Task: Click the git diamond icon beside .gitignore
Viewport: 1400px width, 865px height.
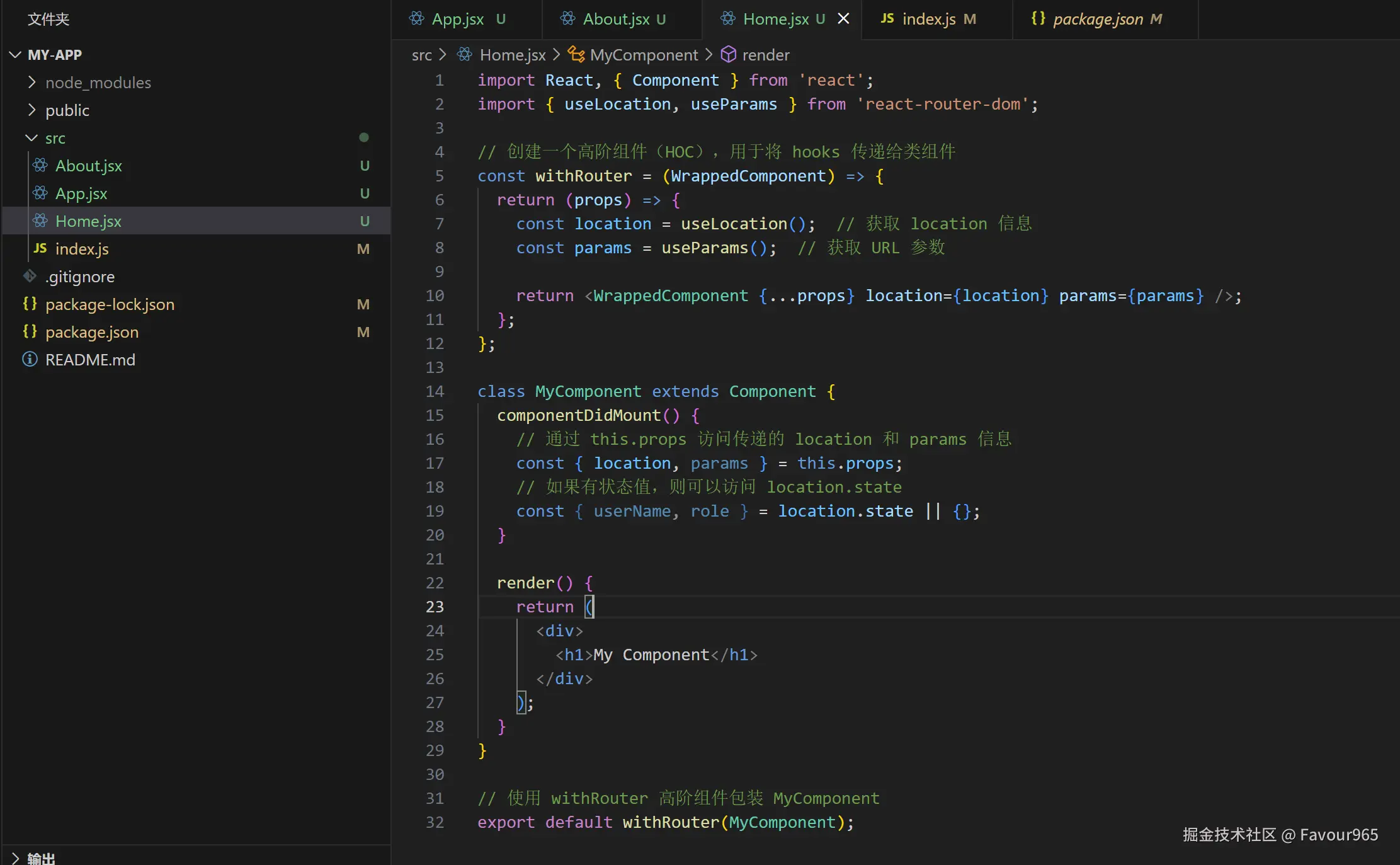Action: click(x=30, y=276)
